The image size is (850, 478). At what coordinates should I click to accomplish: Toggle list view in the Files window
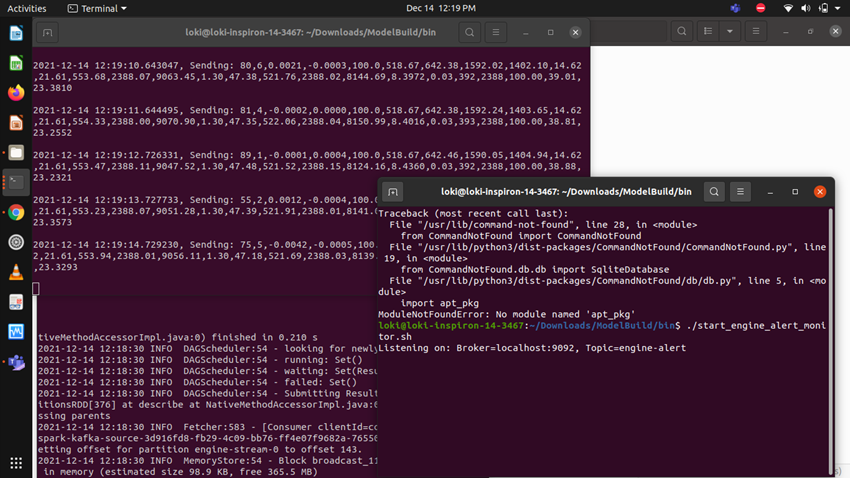coord(708,31)
